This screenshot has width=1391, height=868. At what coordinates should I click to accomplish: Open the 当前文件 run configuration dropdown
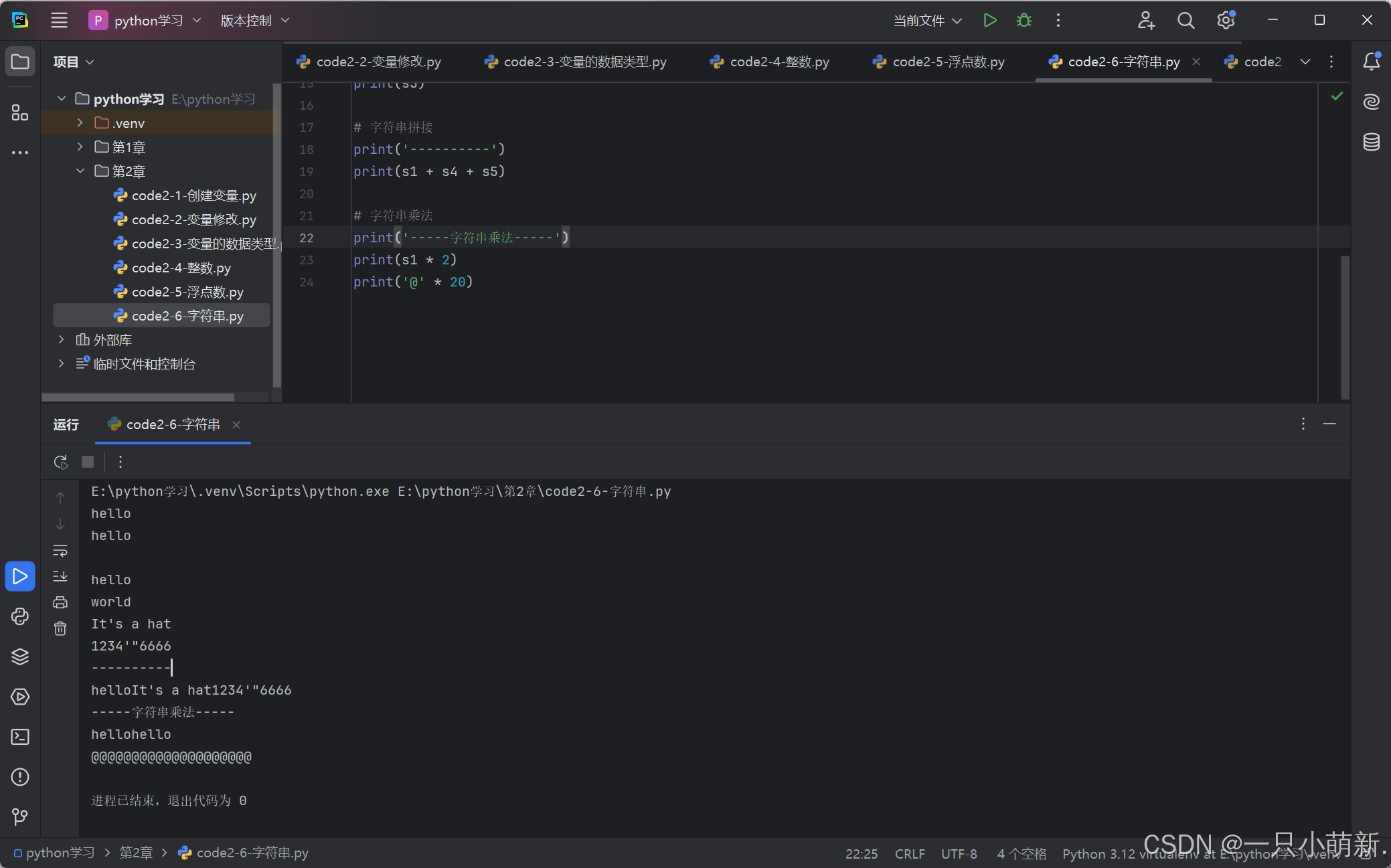pyautogui.click(x=928, y=21)
